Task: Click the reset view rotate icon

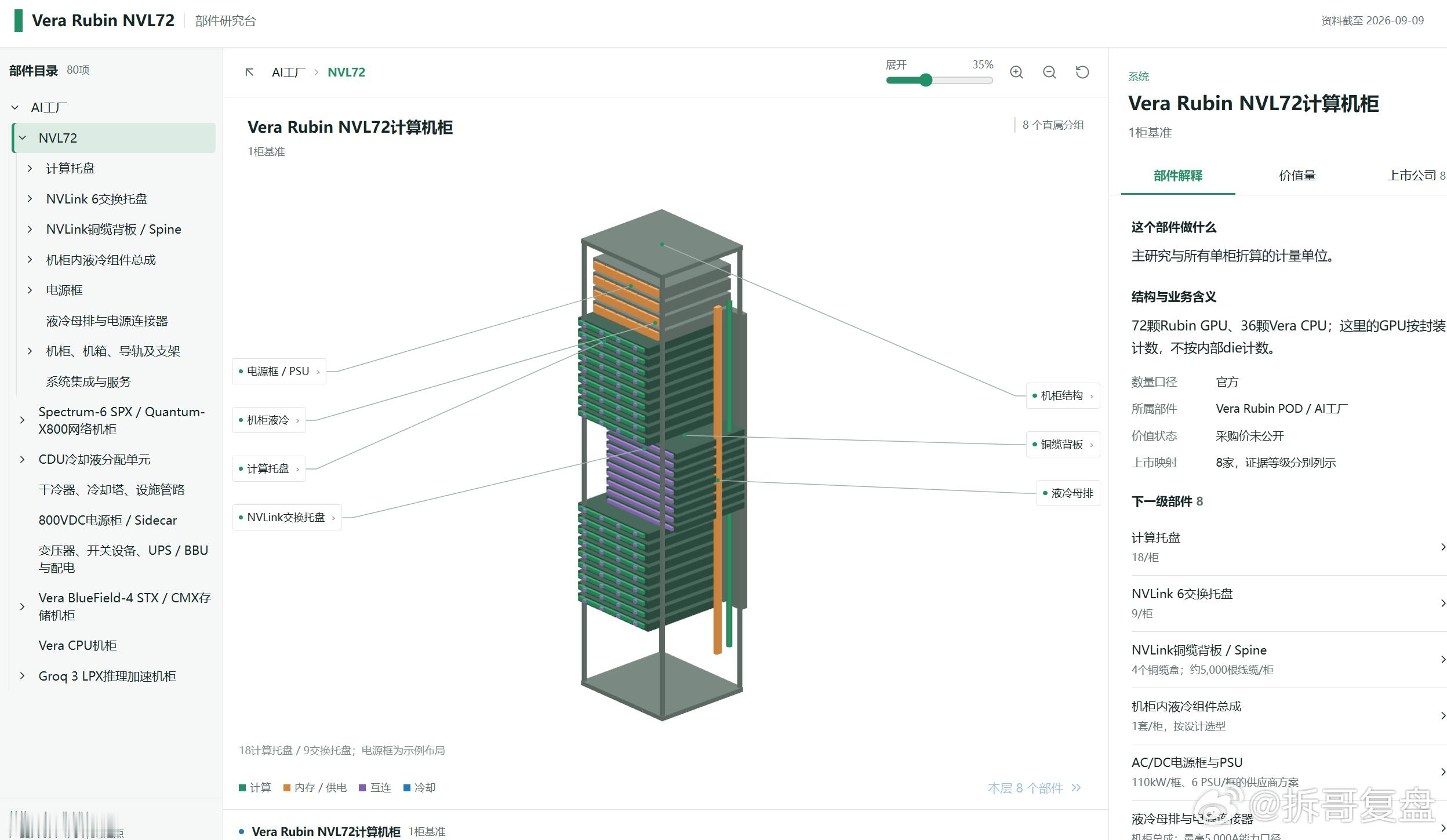Action: point(1082,72)
